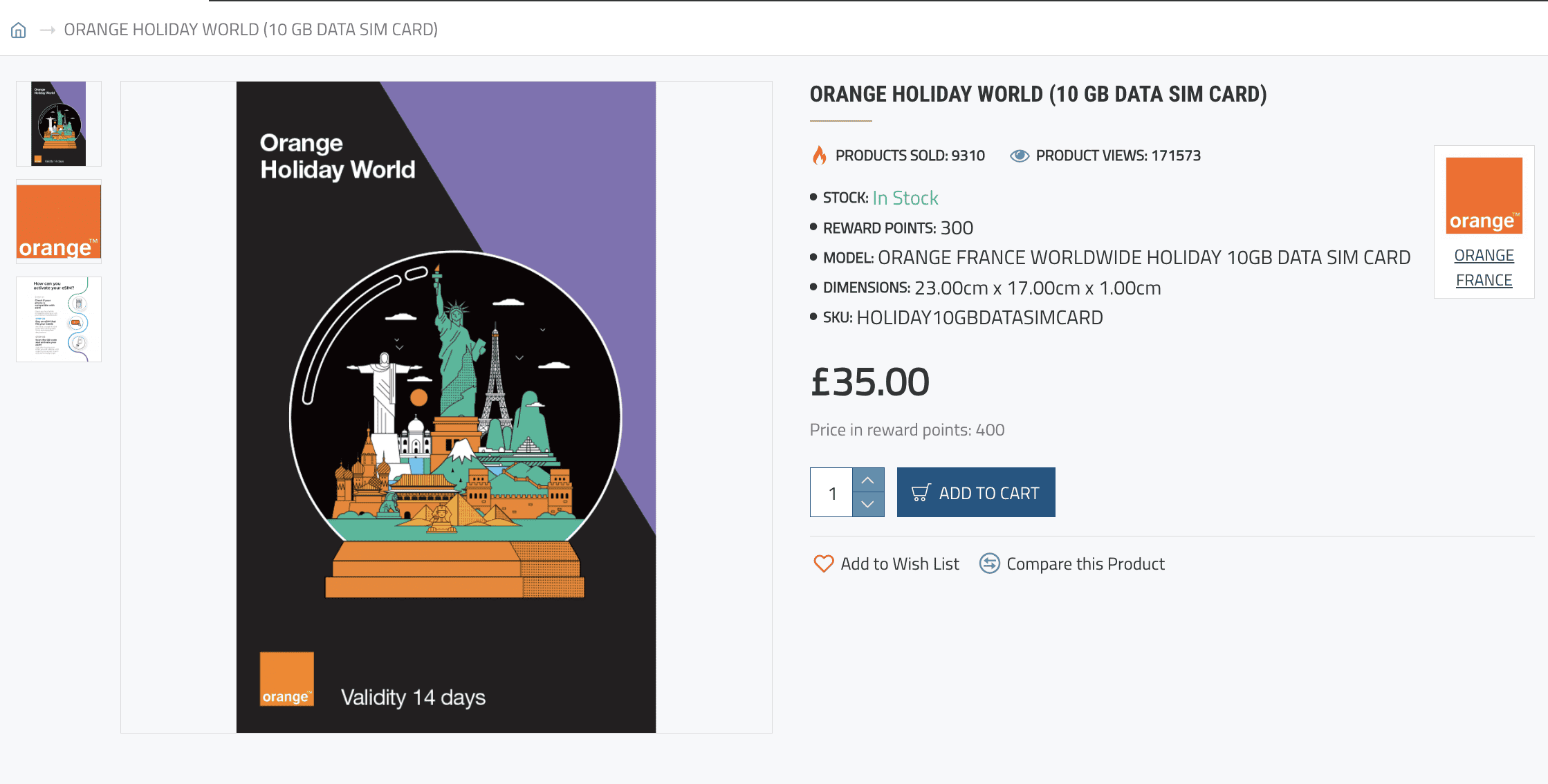Image resolution: width=1548 pixels, height=784 pixels.
Task: Open the ORANGE FRANCE brand link
Action: pyautogui.click(x=1484, y=268)
